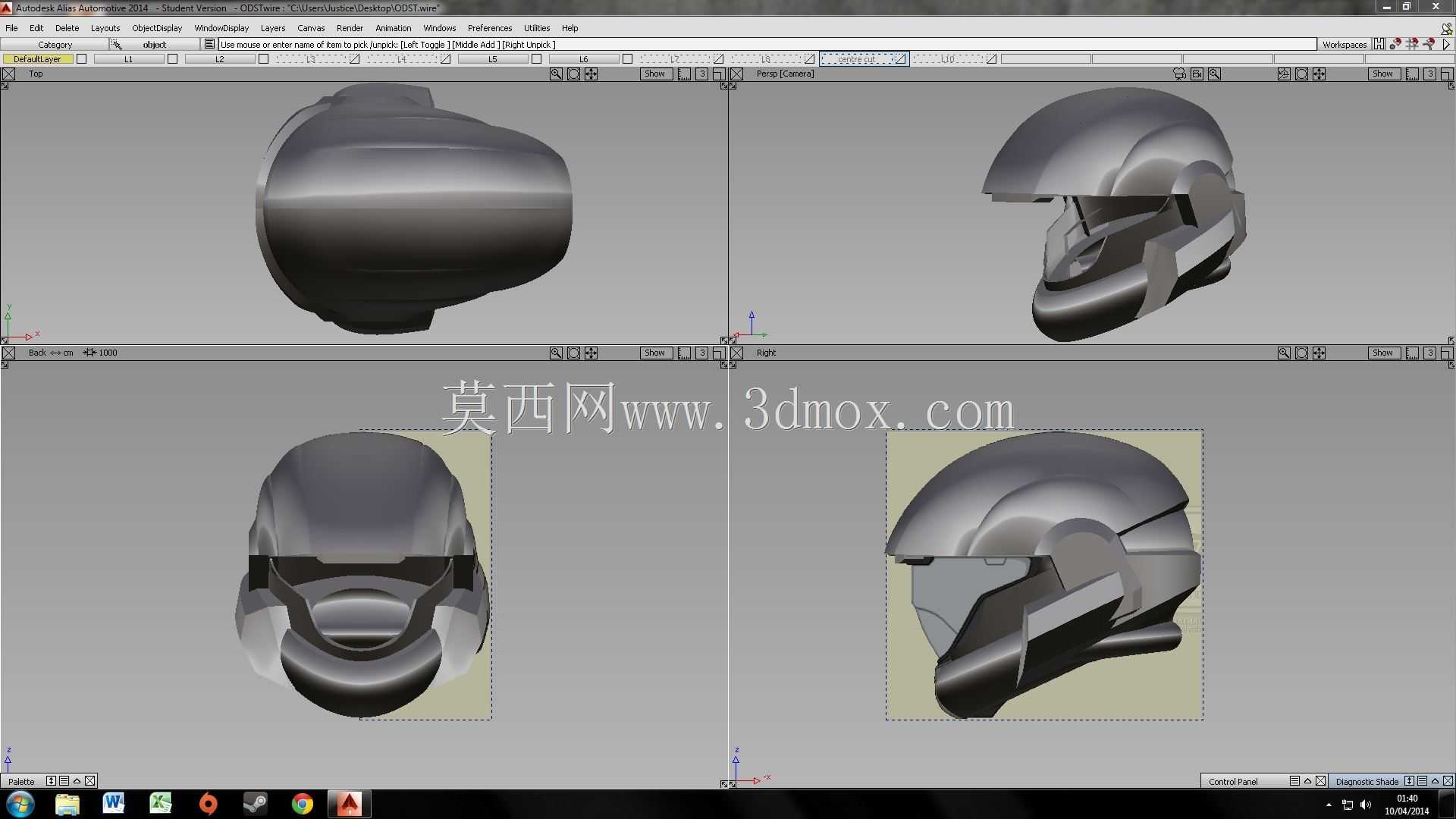Click the right arrow at end of prompt line
1456x819 pixels.
pyautogui.click(x=1446, y=45)
